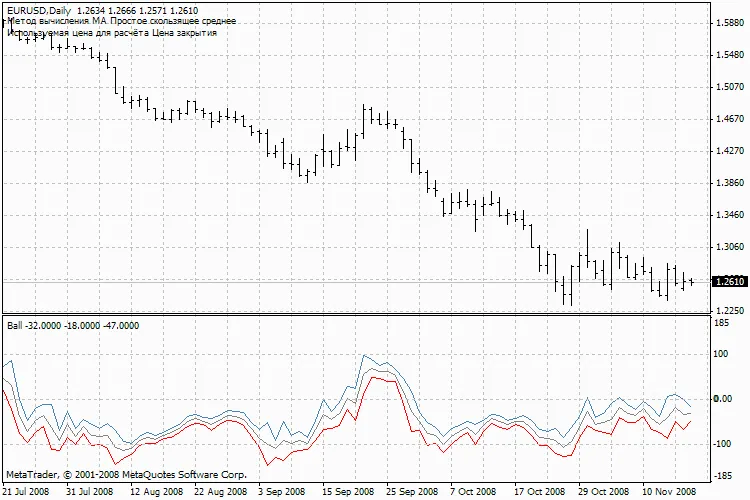Click the 15 Sep 2008 date label
The height and width of the screenshot is (500, 750).
351,492
